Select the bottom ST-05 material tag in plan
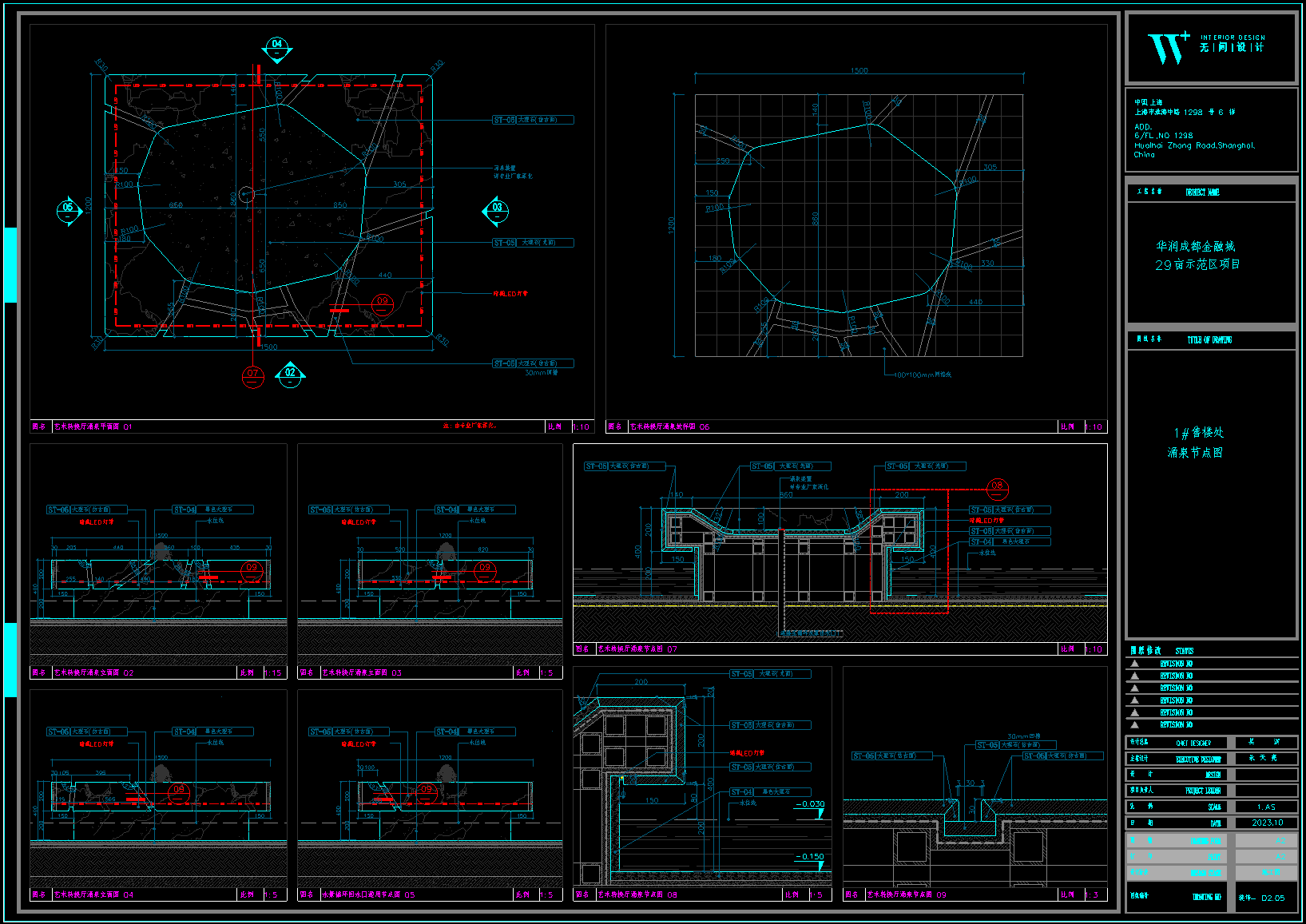 tap(533, 363)
